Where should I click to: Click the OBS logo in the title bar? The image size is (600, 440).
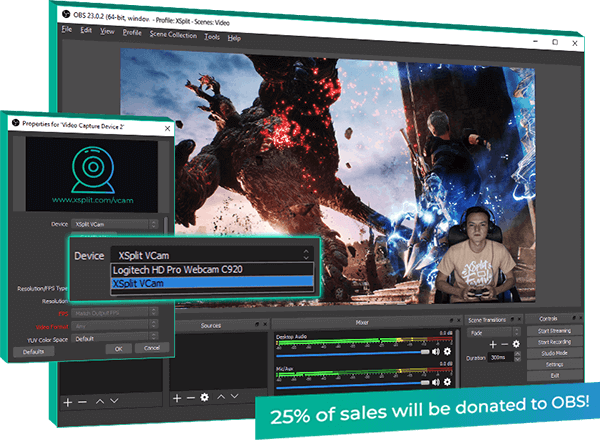[x=65, y=14]
